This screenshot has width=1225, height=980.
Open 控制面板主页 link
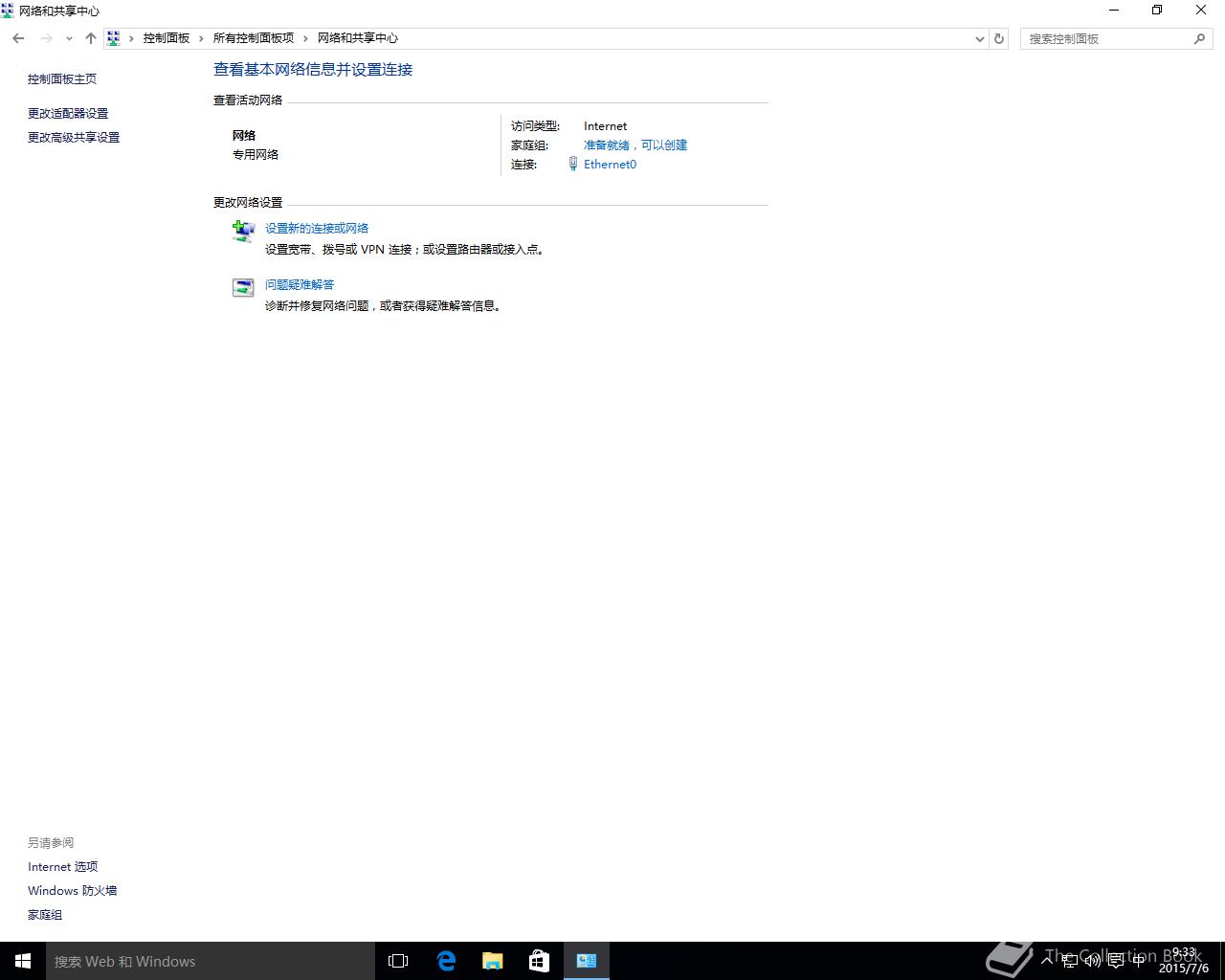[x=62, y=79]
